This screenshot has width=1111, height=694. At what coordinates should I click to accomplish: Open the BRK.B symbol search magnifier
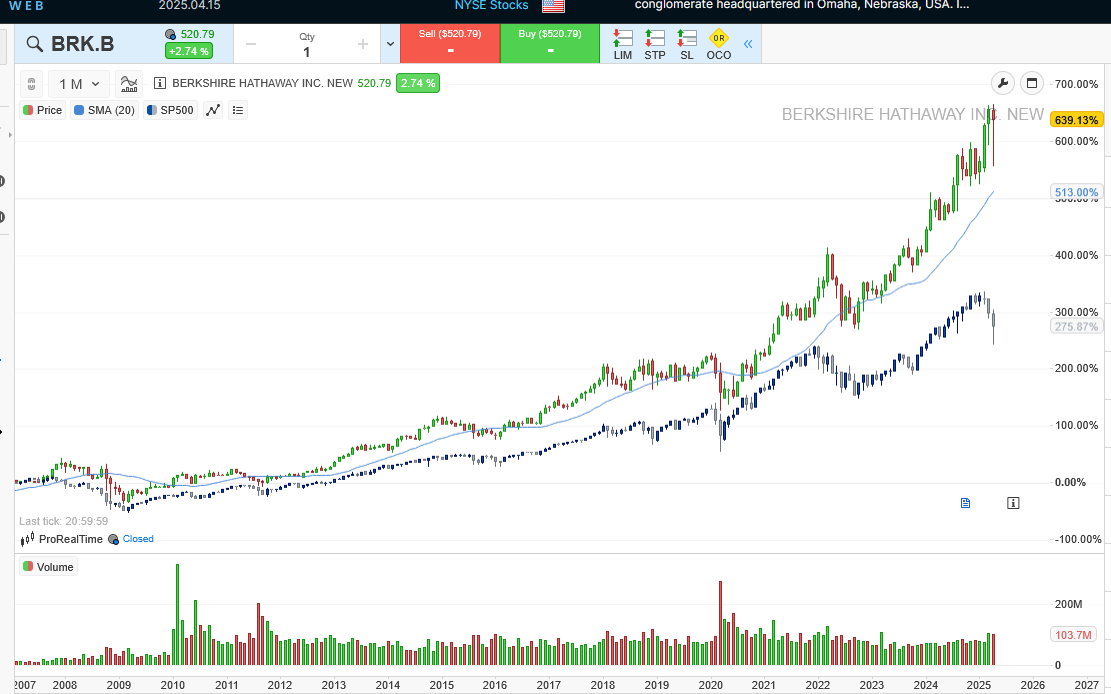tap(34, 44)
